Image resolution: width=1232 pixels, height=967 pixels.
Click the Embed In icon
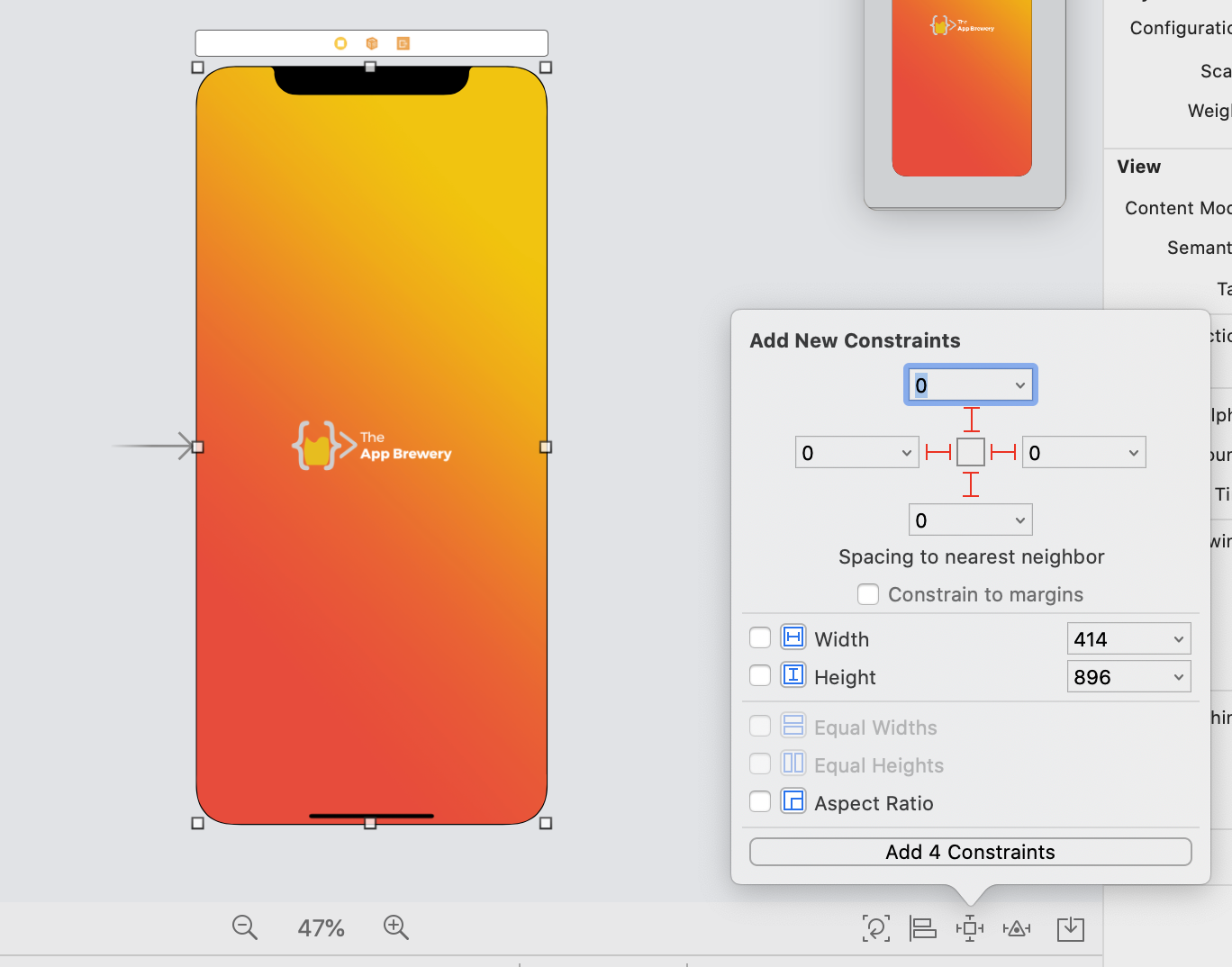[x=1071, y=928]
